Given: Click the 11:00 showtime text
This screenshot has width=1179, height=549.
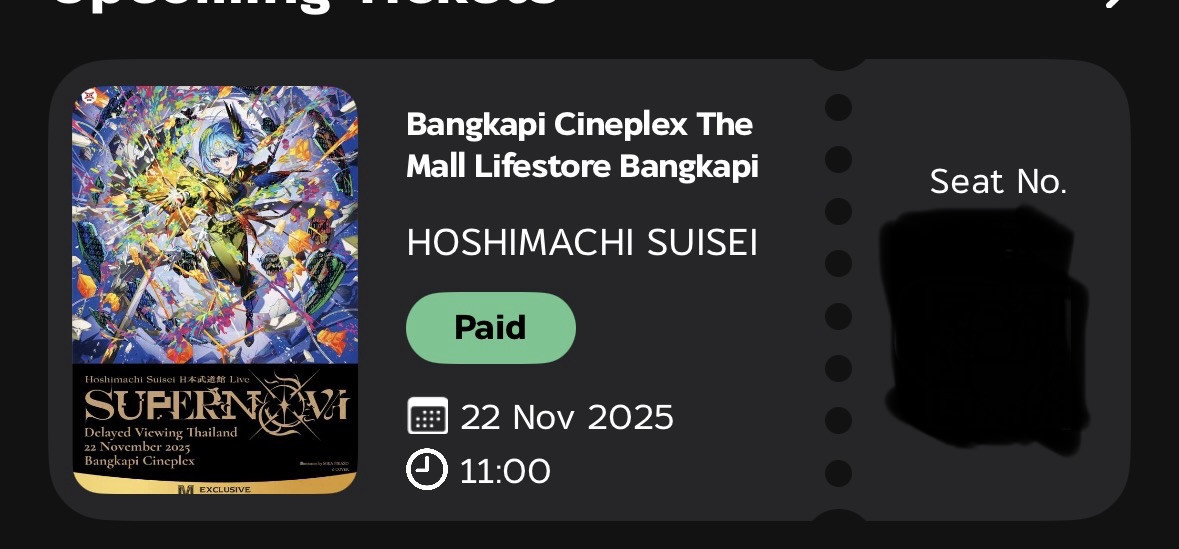Looking at the screenshot, I should point(505,471).
